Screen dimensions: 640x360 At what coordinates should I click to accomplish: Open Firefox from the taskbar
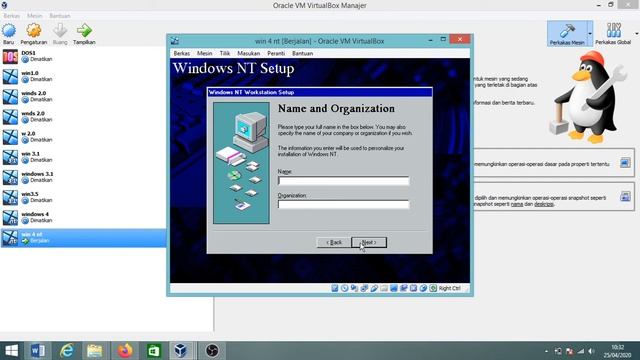click(x=125, y=351)
